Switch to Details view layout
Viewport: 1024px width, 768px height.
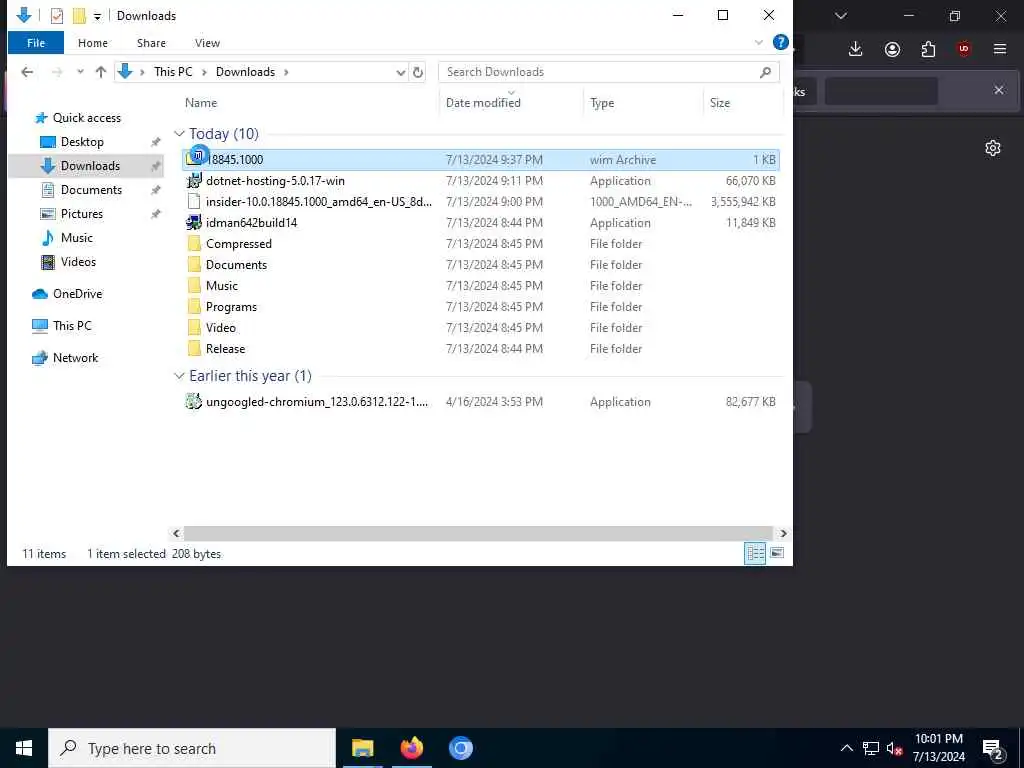point(755,554)
